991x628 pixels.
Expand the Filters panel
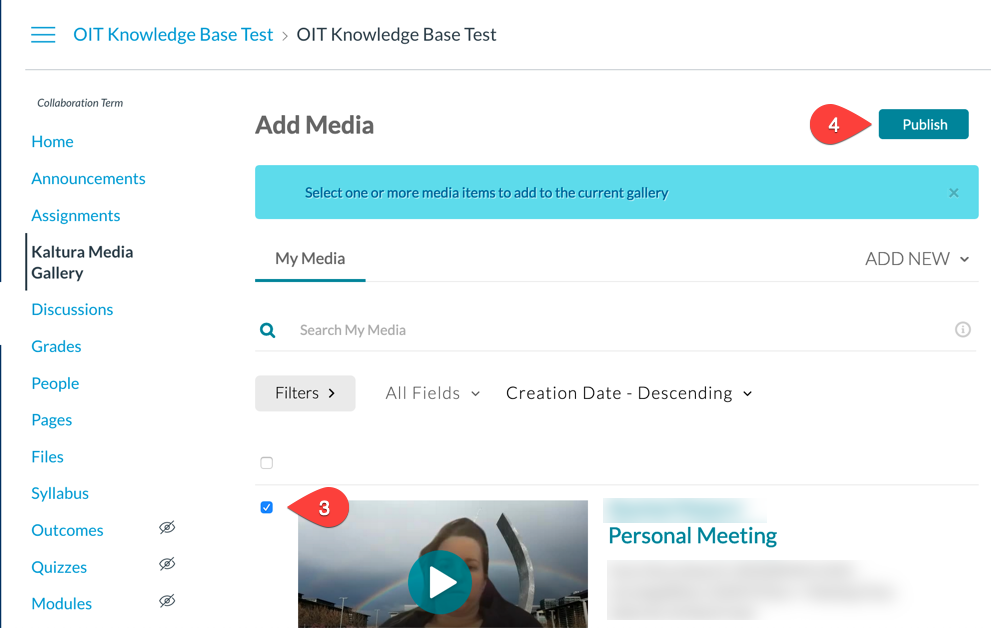305,394
